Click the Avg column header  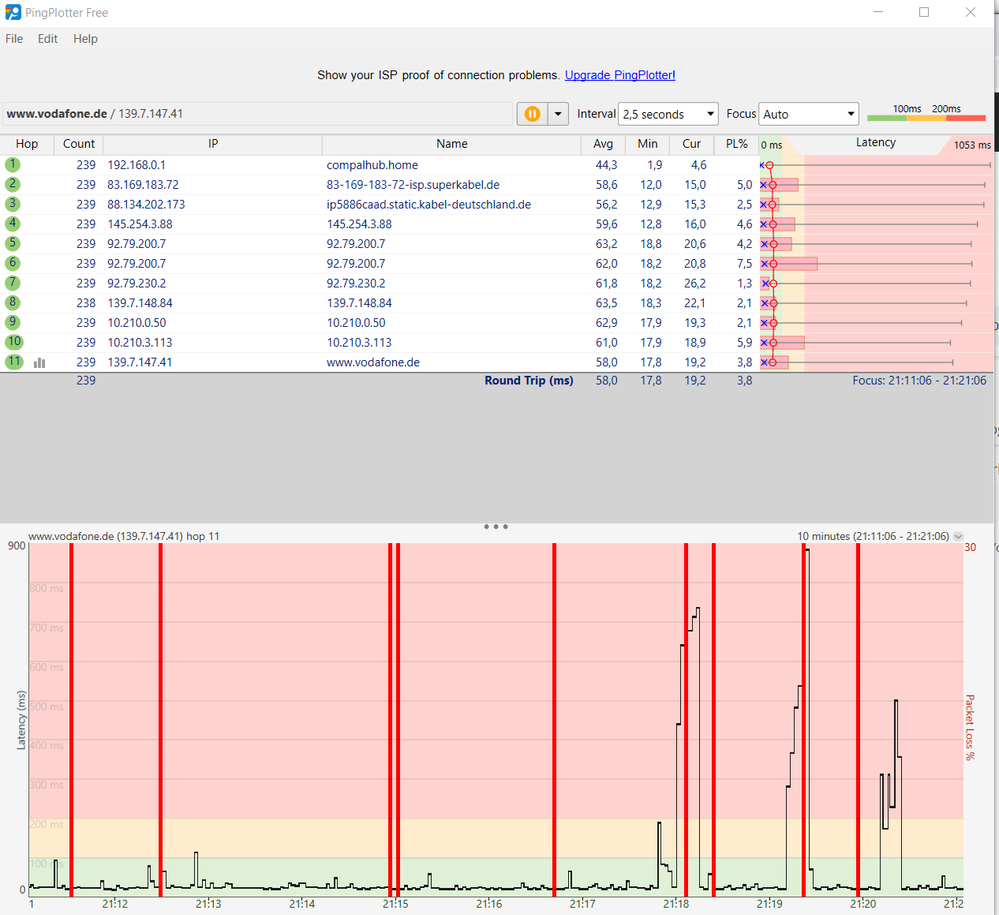tap(603, 144)
